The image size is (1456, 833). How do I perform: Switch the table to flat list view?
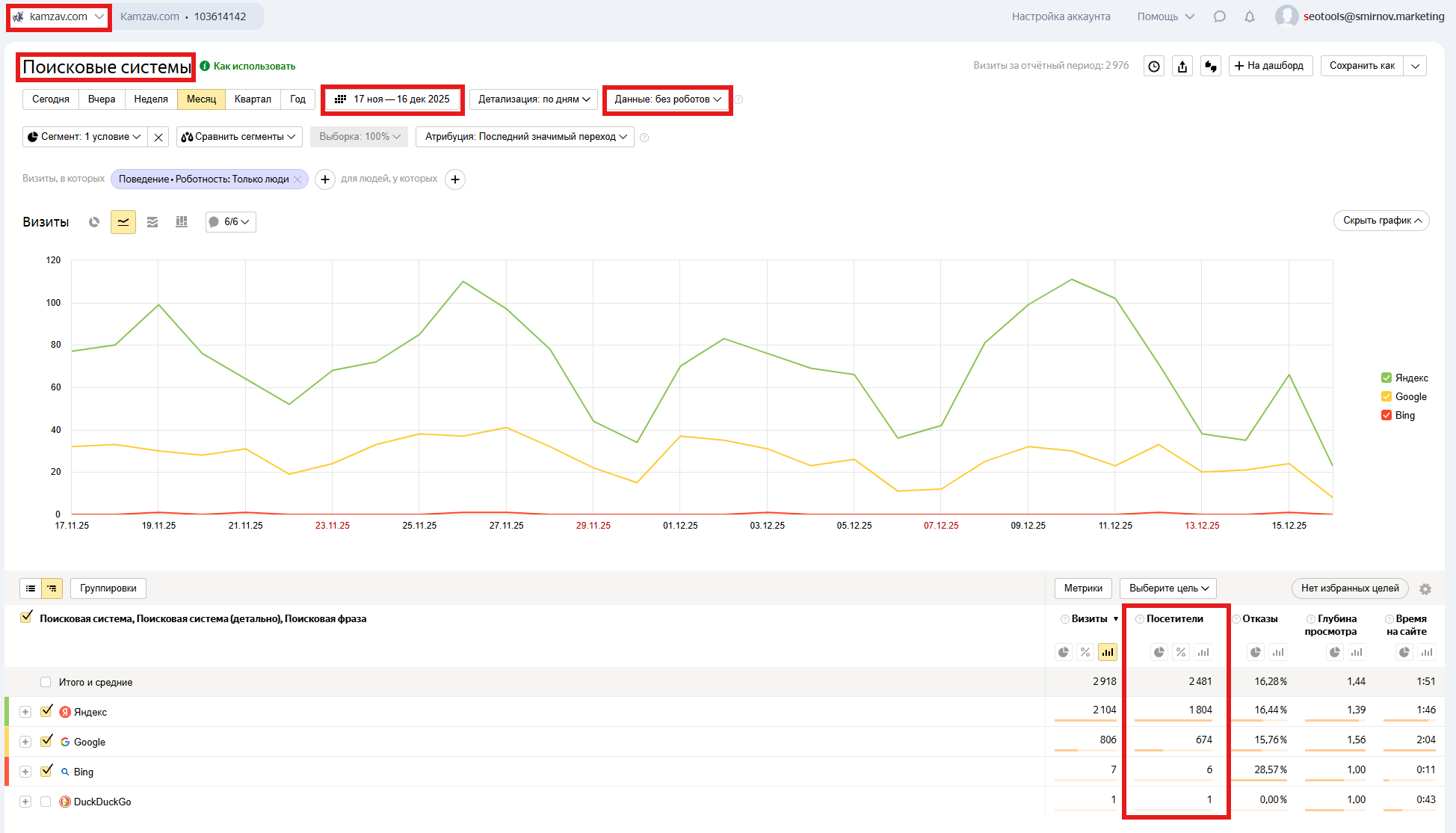(x=31, y=588)
